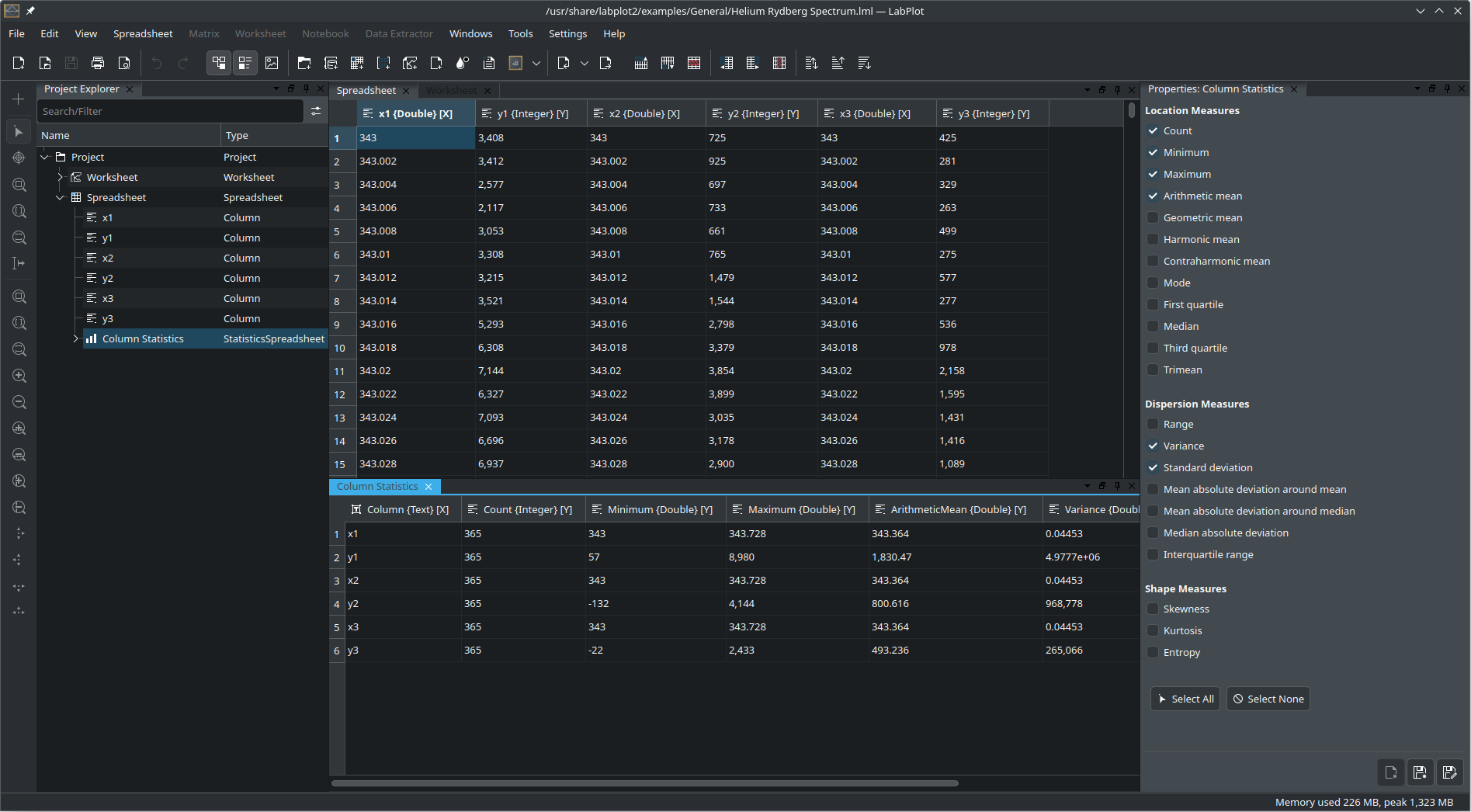The width and height of the screenshot is (1471, 812).
Task: Open the Tools menu
Action: pyautogui.click(x=520, y=33)
